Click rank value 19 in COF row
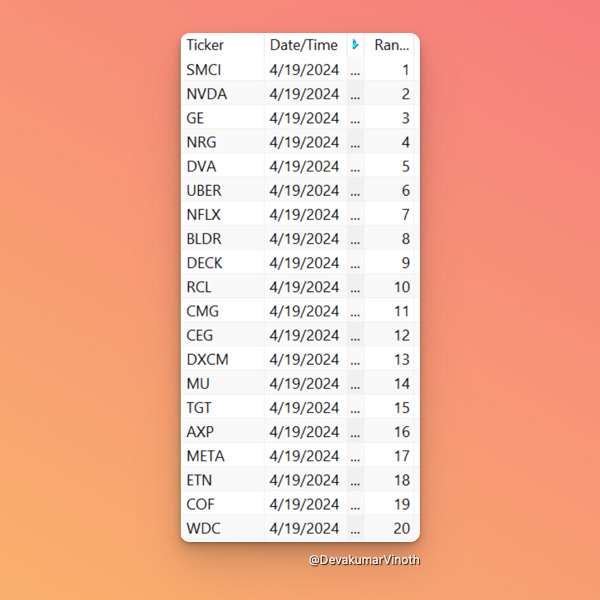This screenshot has height=600, width=600. [389, 504]
